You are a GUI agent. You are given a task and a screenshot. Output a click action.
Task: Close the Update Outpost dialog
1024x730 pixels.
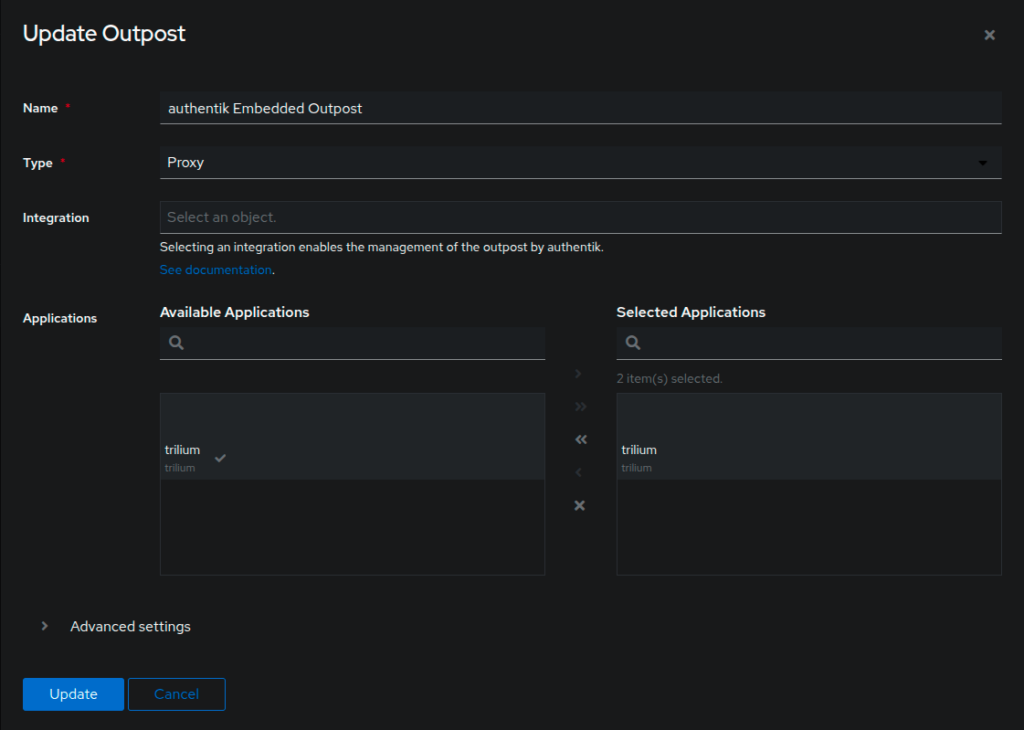[989, 35]
